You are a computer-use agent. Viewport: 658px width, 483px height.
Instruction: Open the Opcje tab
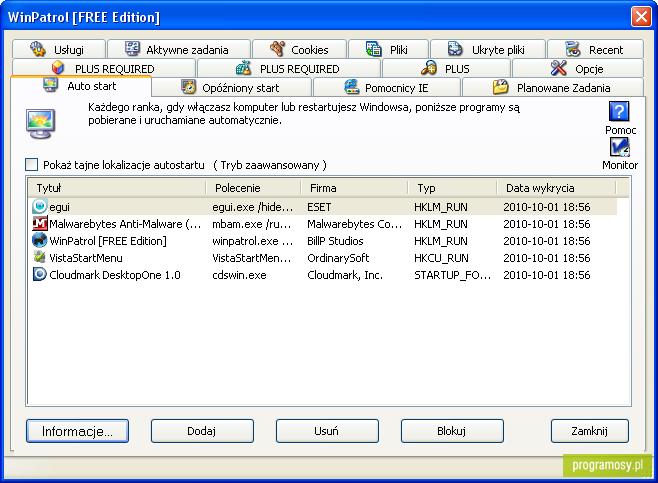point(578,68)
